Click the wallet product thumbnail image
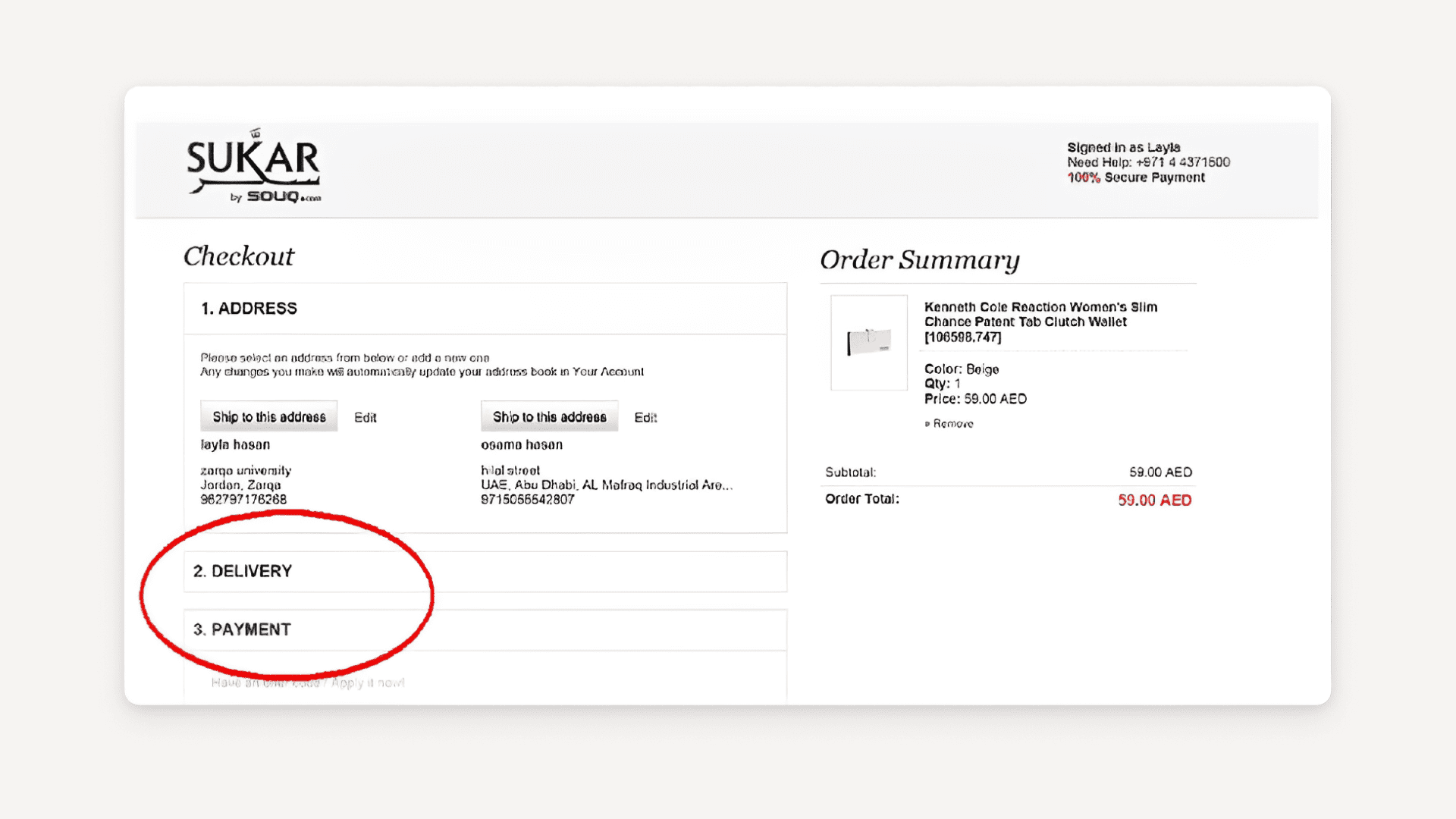Screen dimensions: 1456x819 coord(869,342)
